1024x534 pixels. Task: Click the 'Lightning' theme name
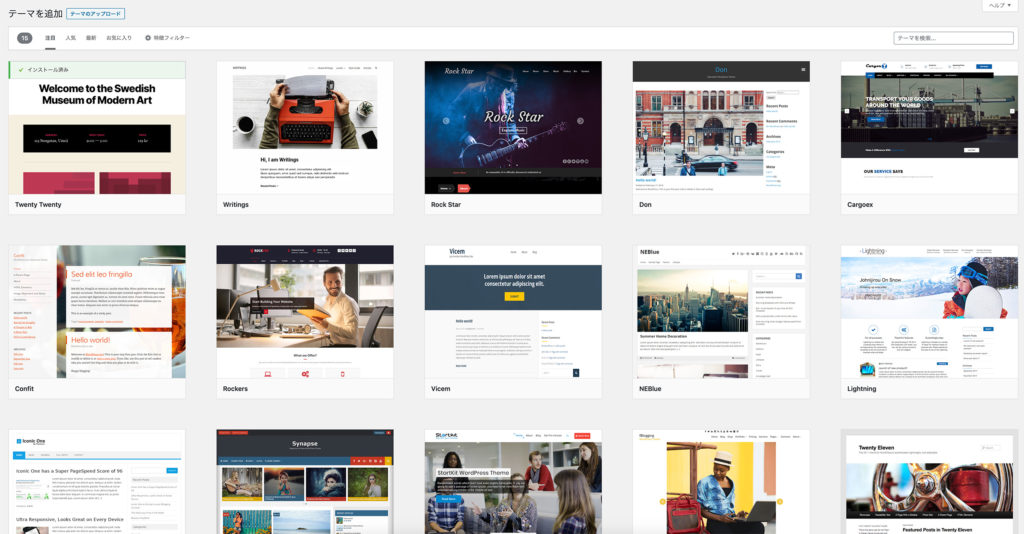point(861,388)
